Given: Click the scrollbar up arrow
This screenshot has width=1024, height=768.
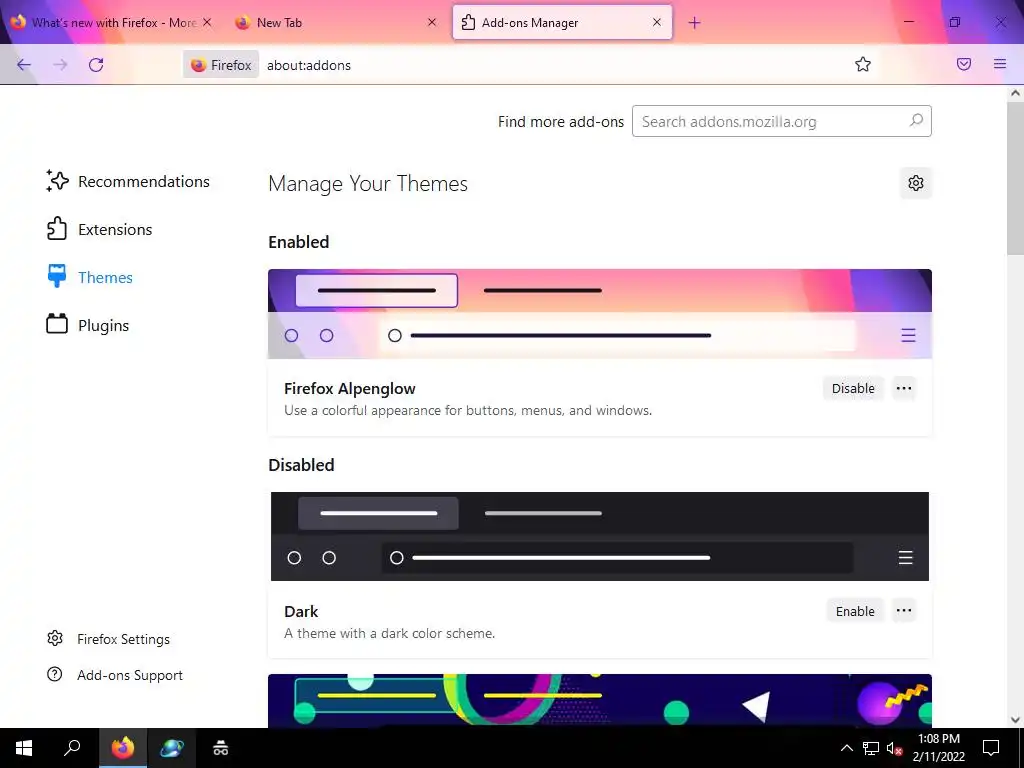Looking at the screenshot, I should click(1015, 93).
